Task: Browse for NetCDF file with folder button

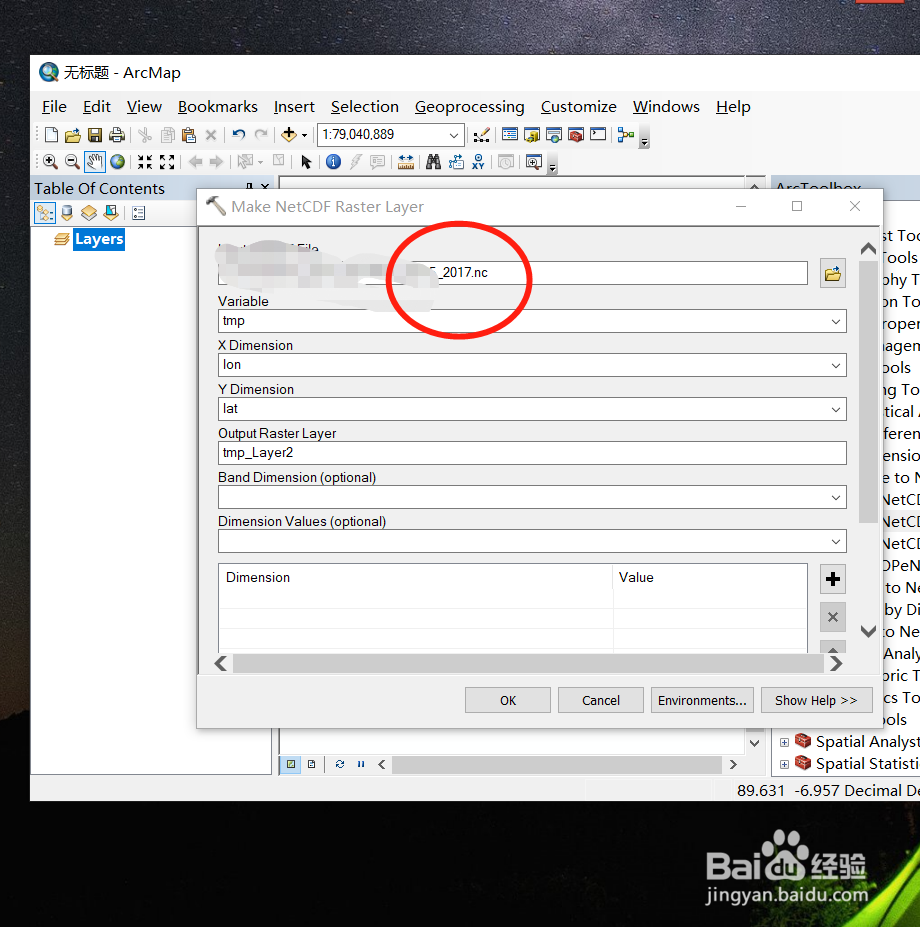Action: (x=832, y=273)
